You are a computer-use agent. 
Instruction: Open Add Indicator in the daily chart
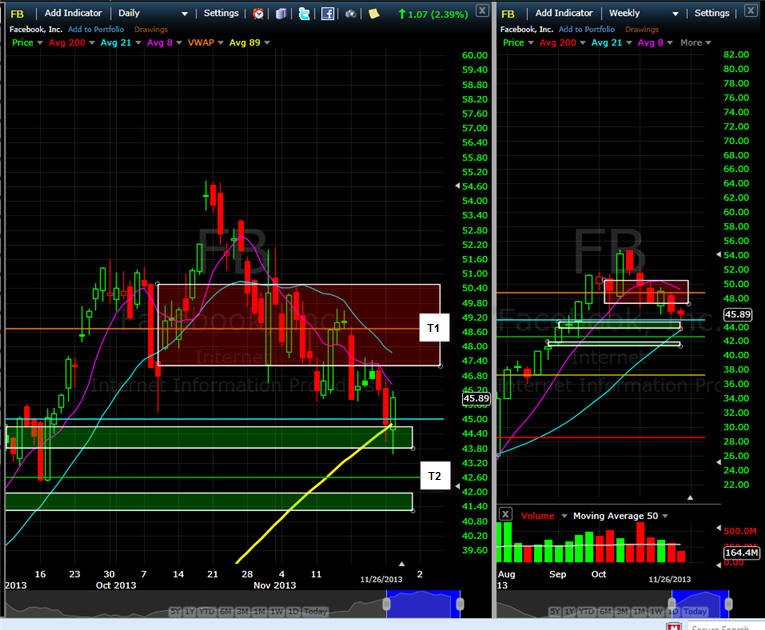point(73,13)
